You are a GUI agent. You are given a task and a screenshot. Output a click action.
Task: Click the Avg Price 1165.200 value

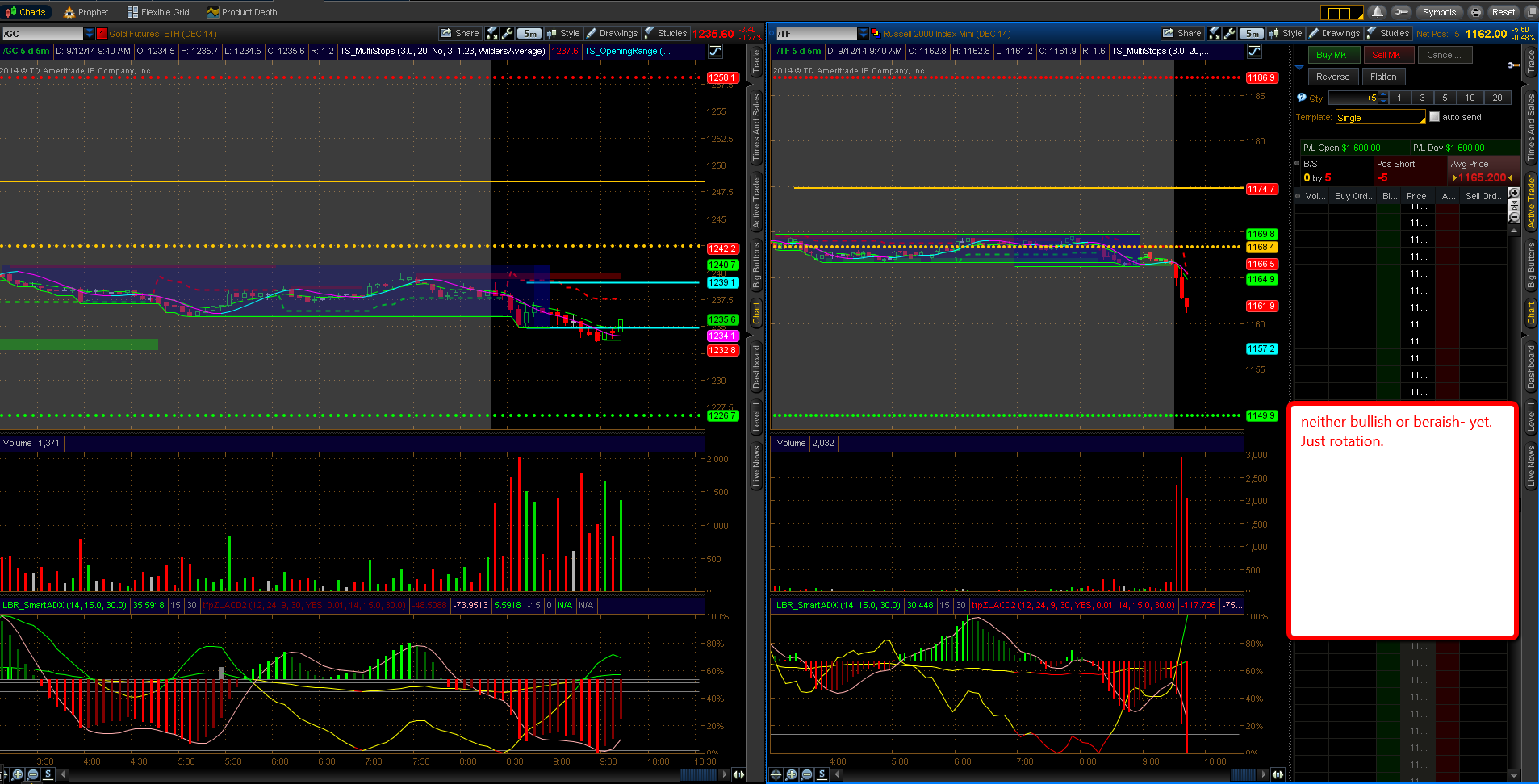click(1483, 177)
